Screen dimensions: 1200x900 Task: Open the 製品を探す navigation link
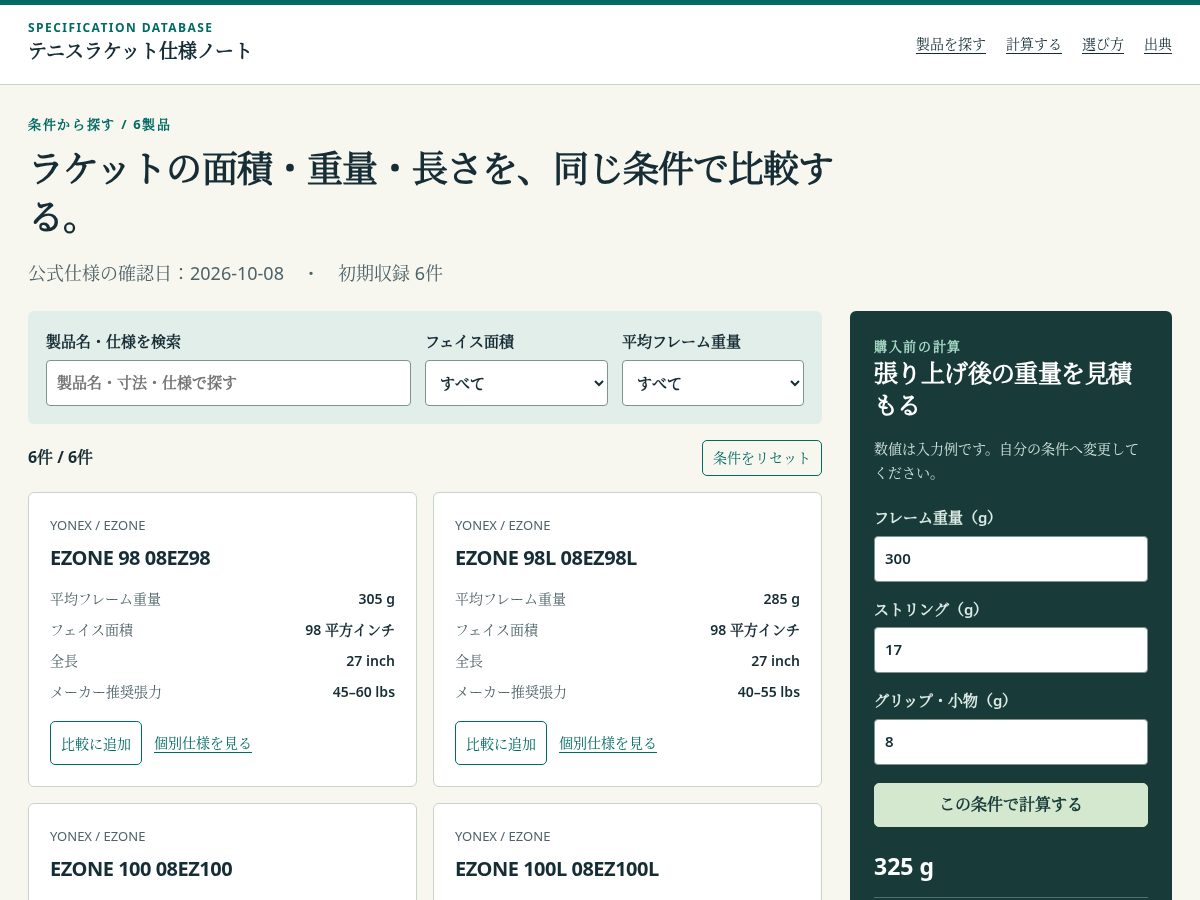point(951,44)
